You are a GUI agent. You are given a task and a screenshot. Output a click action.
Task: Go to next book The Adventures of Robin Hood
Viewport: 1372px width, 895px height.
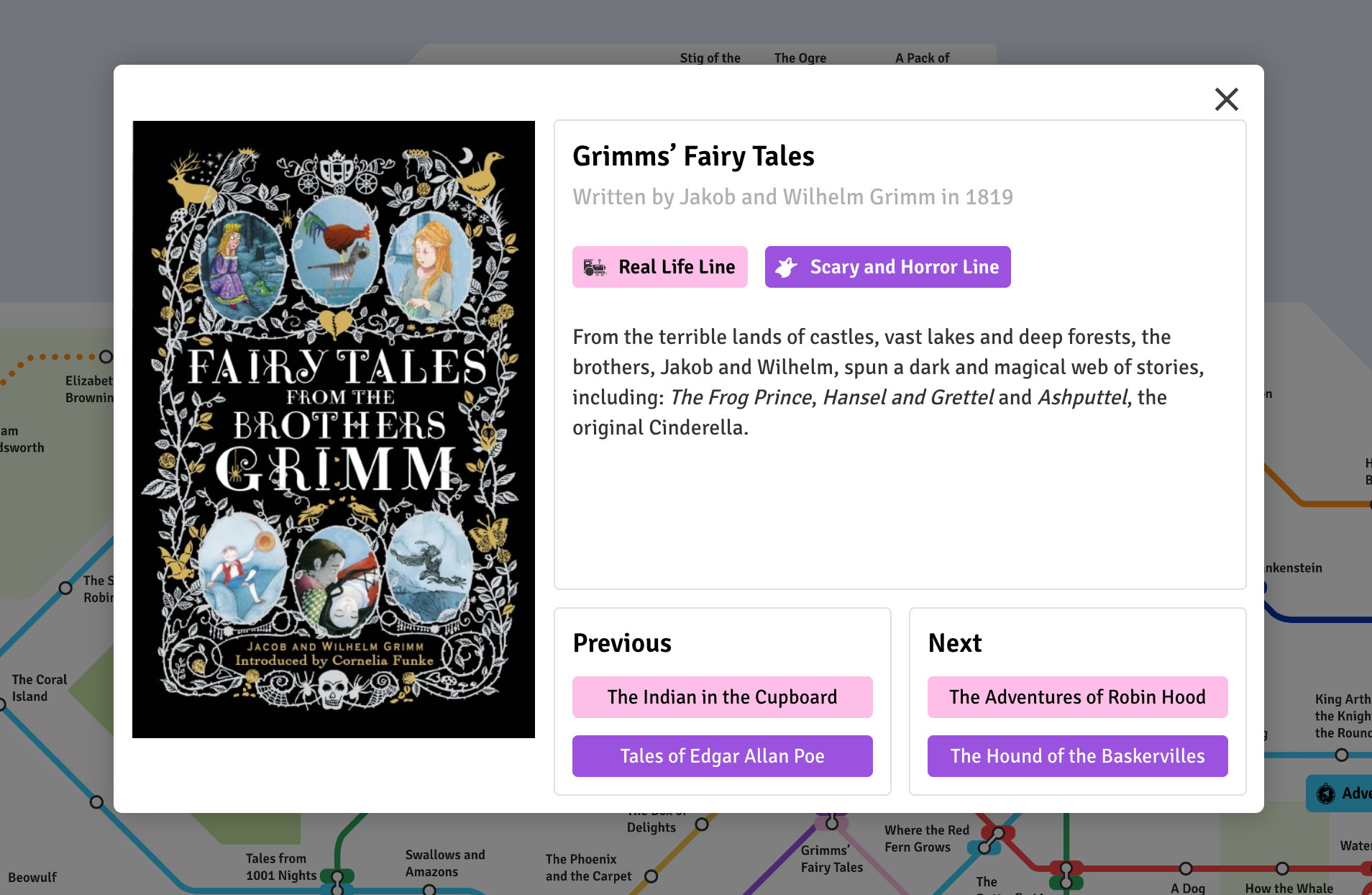1077,697
